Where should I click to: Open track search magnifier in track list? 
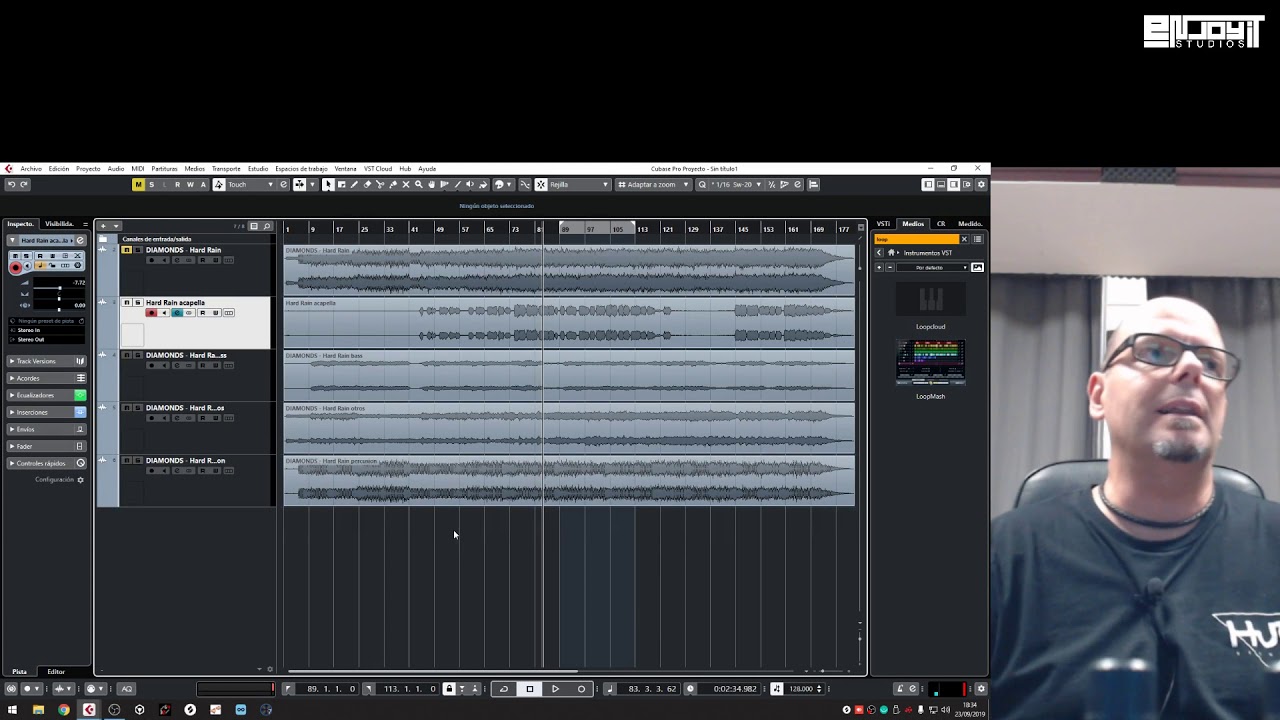267,226
